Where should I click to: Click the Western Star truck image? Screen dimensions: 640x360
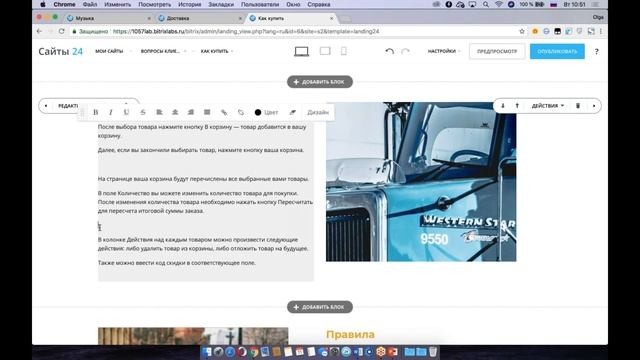421,182
